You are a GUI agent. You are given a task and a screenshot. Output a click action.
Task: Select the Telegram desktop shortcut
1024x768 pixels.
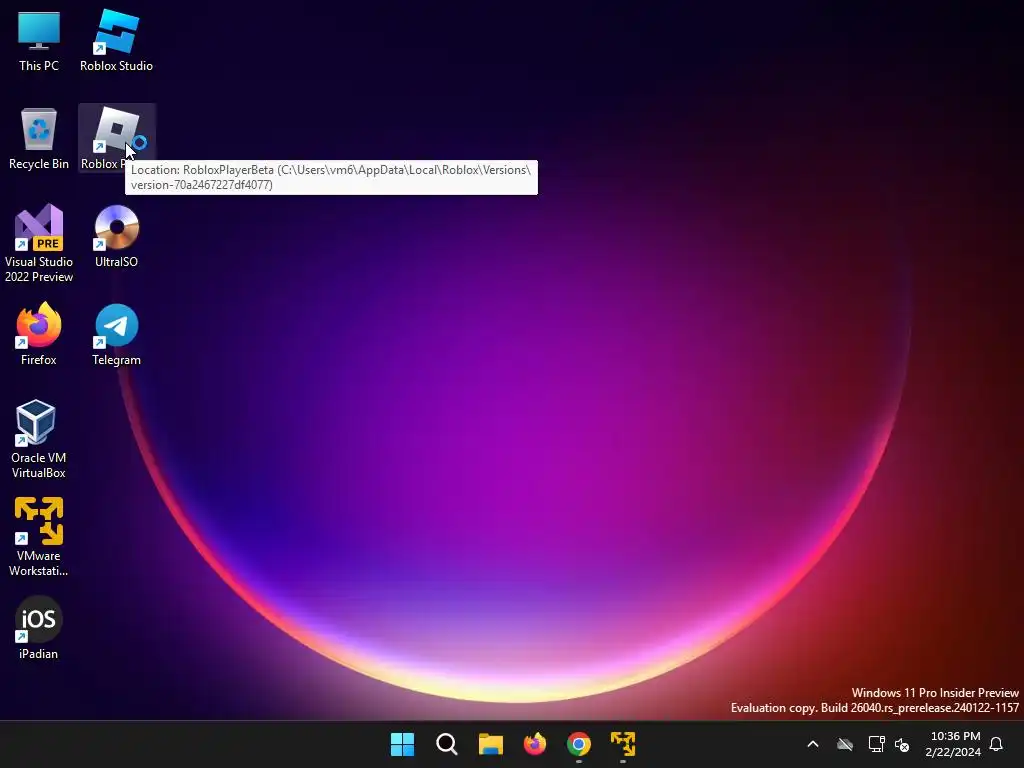pos(116,334)
